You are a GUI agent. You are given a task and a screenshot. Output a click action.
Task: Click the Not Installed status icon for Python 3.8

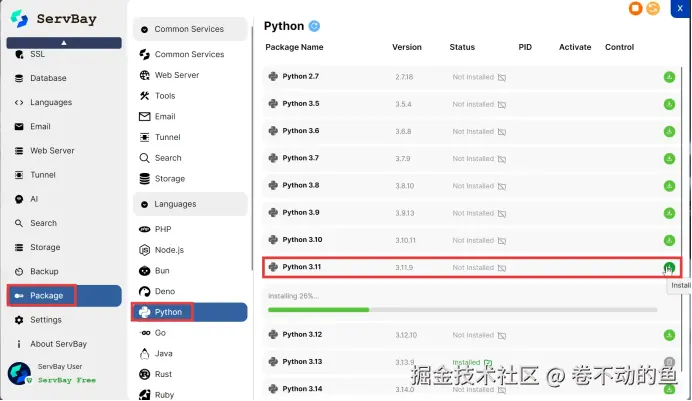(502, 186)
